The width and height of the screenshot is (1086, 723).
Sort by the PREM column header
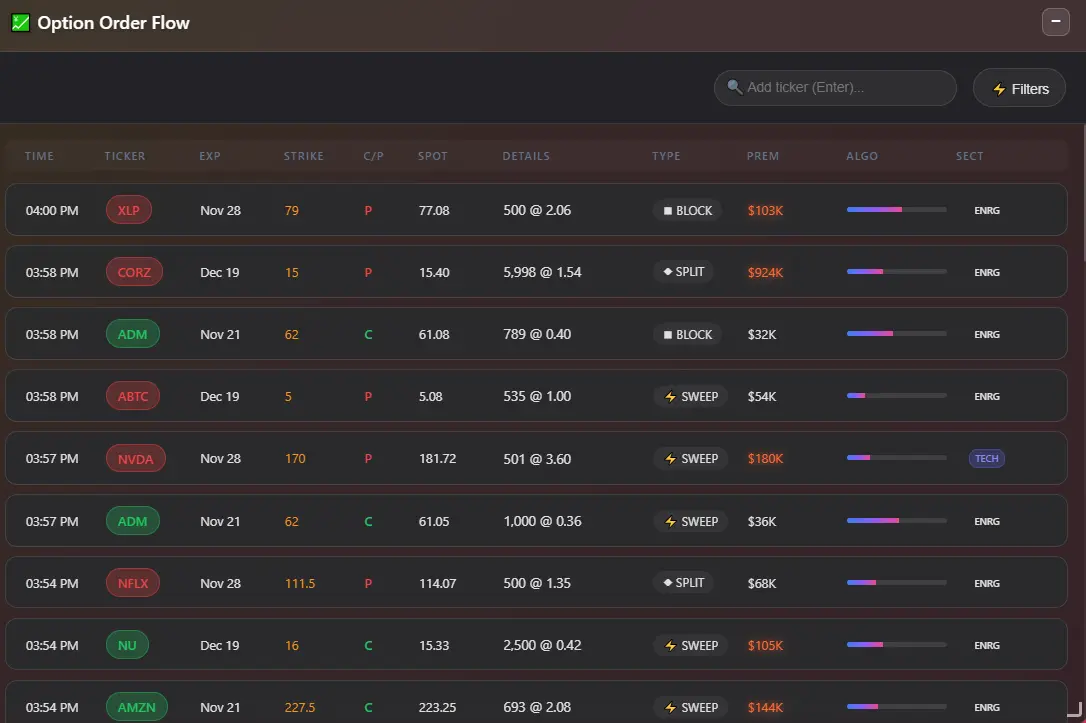pyautogui.click(x=763, y=156)
